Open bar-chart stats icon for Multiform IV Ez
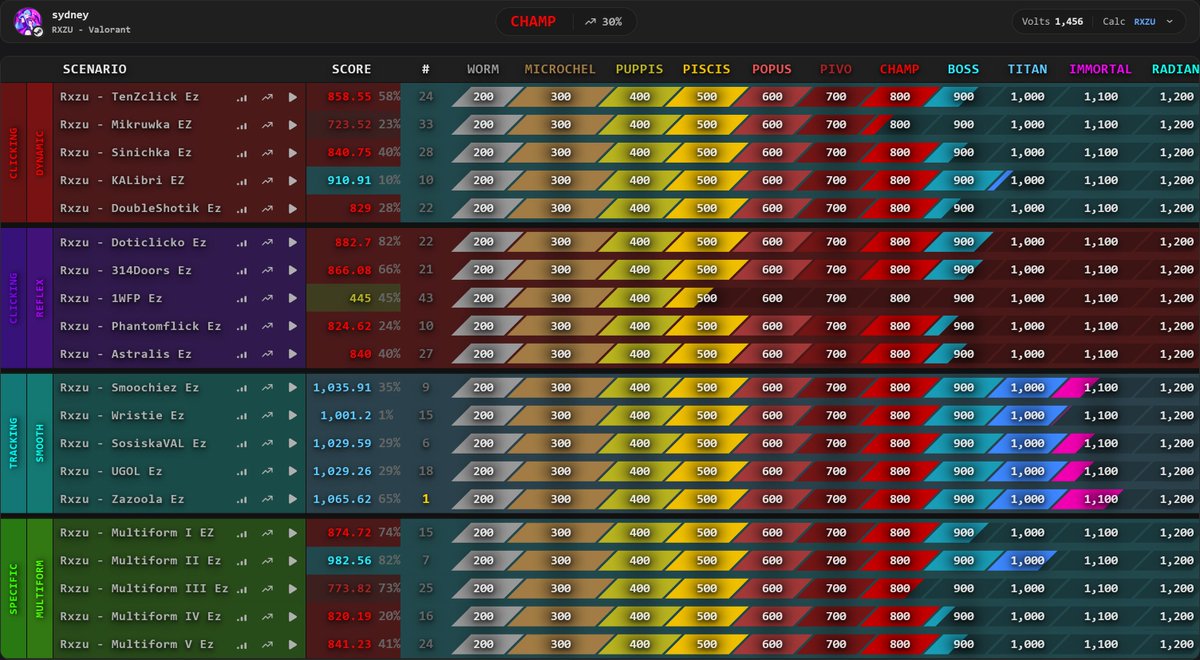This screenshot has height=660, width=1200. (x=242, y=617)
